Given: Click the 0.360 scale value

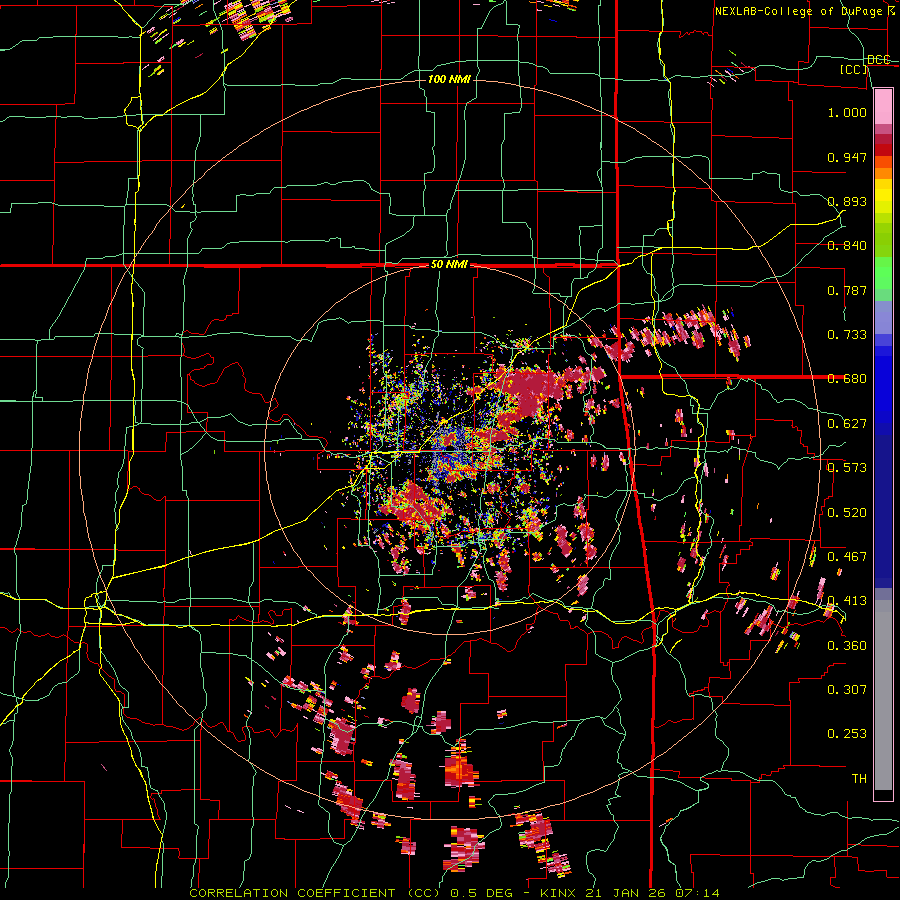Looking at the screenshot, I should tap(847, 645).
